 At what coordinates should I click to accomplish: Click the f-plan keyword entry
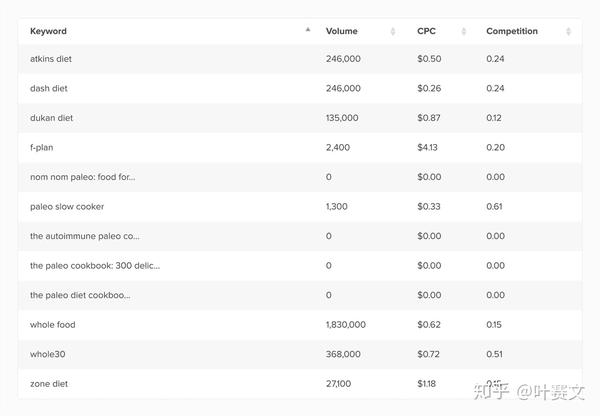pyautogui.click(x=41, y=147)
